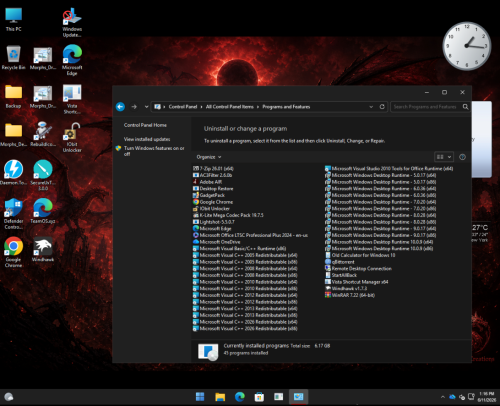
Task: Select 7-Zip 26.01 (x64) in the program list
Action: [x=213, y=168]
